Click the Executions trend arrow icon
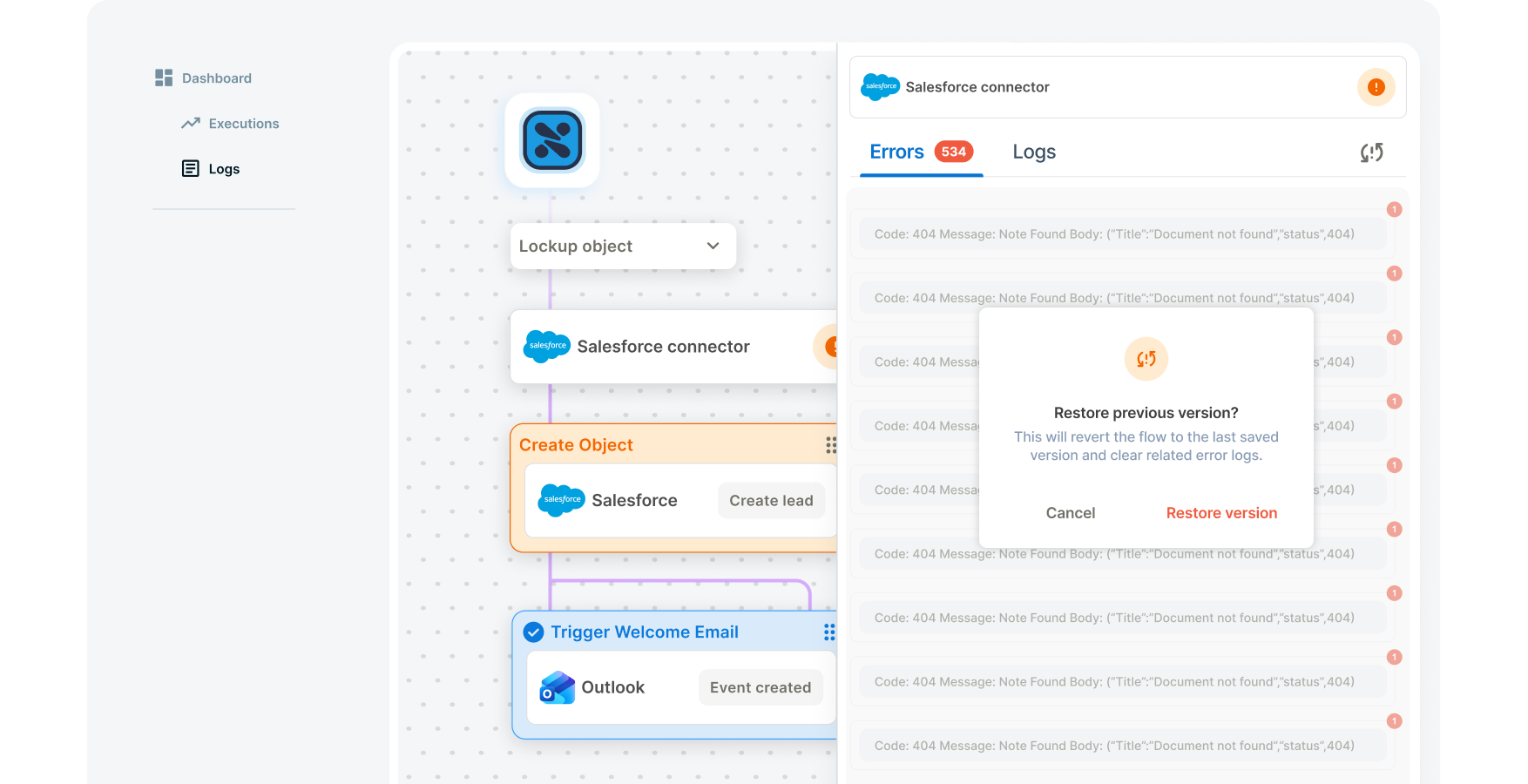 click(191, 124)
